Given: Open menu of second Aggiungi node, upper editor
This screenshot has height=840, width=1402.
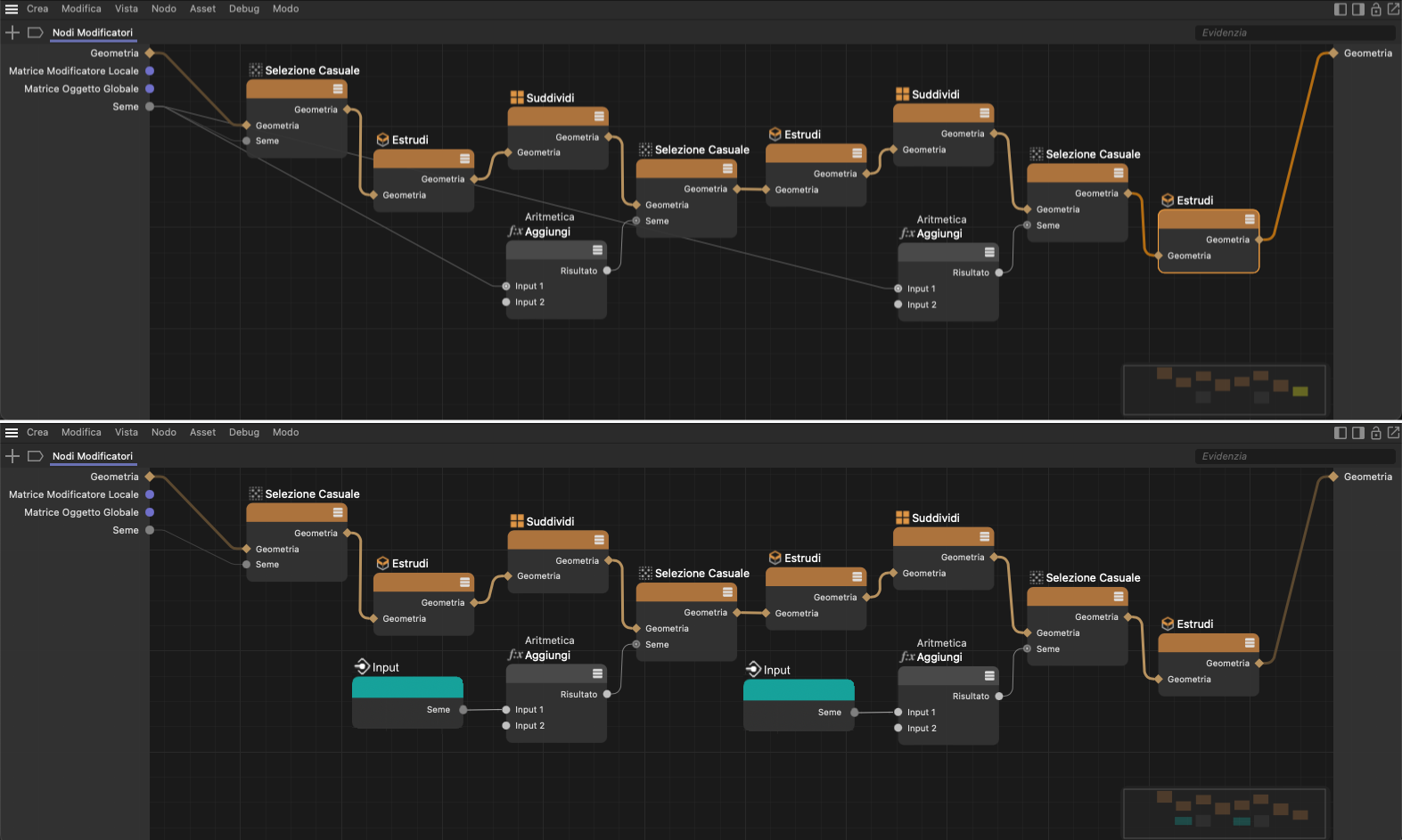Looking at the screenshot, I should pos(989,252).
